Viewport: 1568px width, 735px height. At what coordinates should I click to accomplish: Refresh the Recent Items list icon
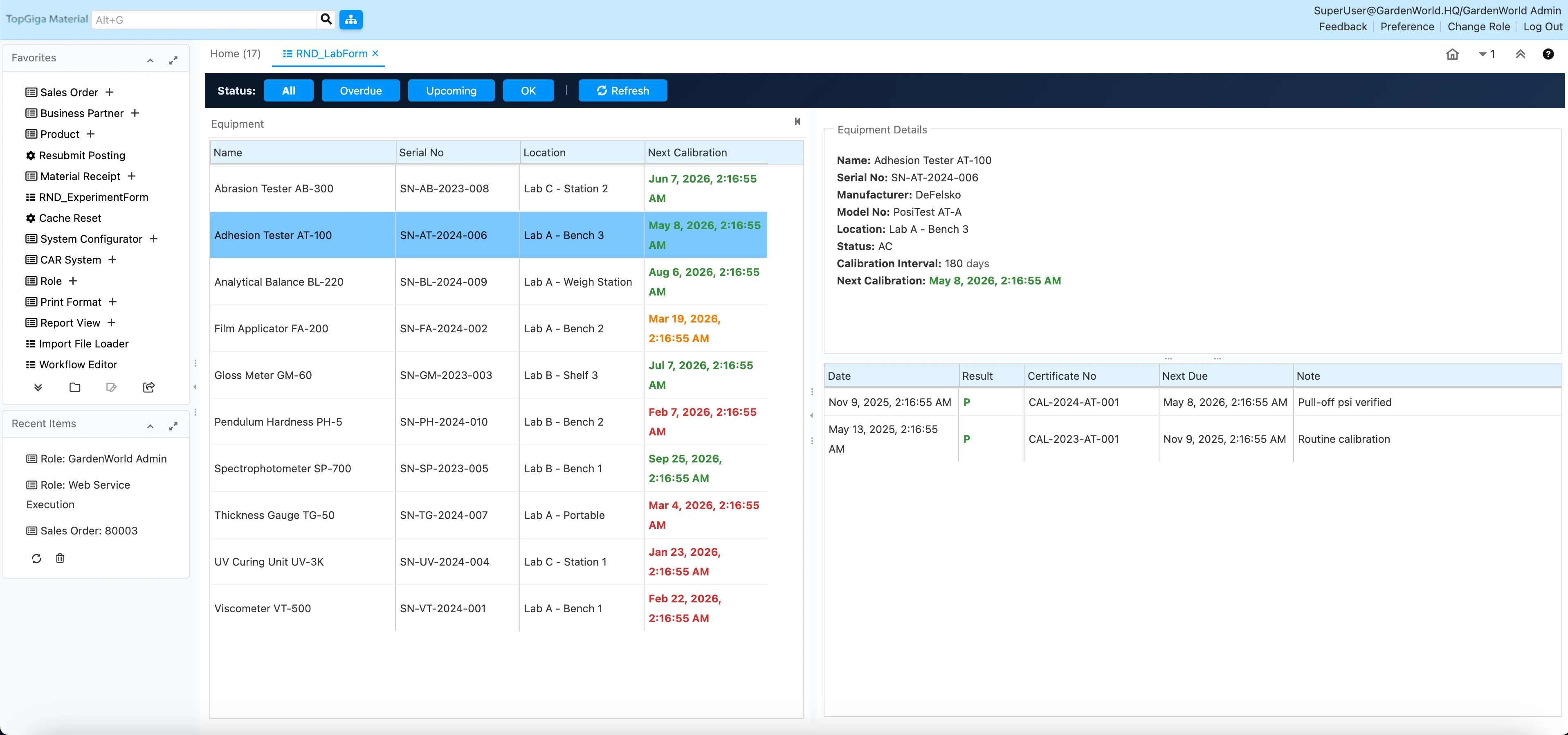(36, 558)
